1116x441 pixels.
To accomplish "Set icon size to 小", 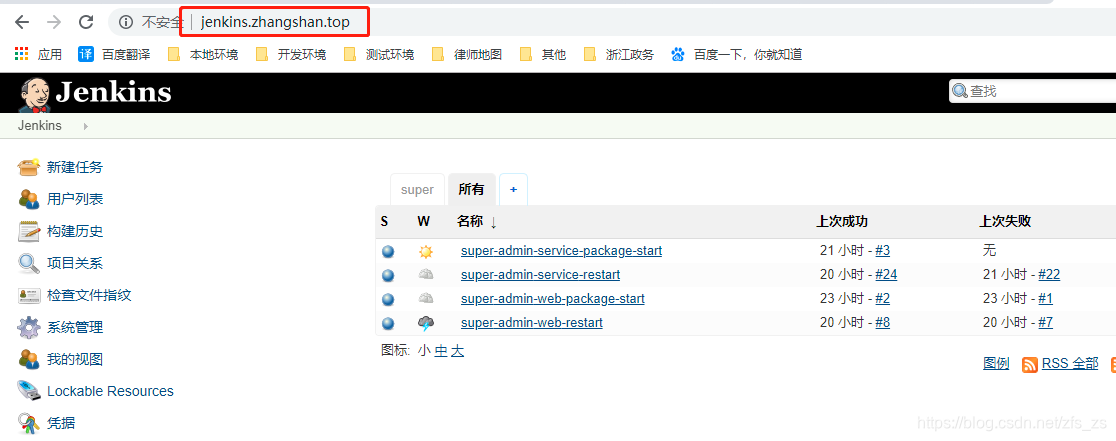I will (x=424, y=351).
